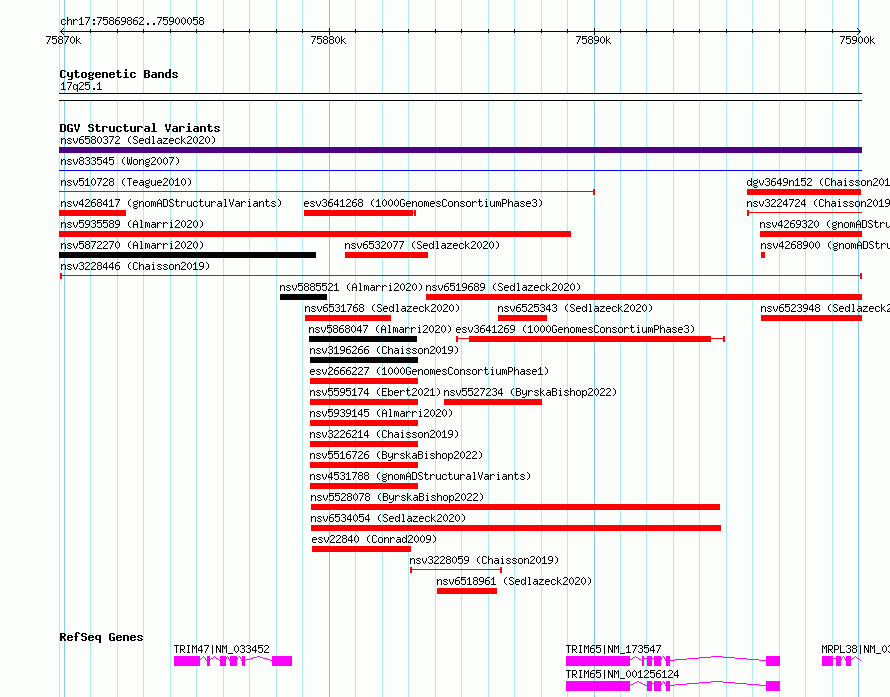
Task: Click nsv6525343 (Sedlazeck2020) label
Action: [575, 308]
